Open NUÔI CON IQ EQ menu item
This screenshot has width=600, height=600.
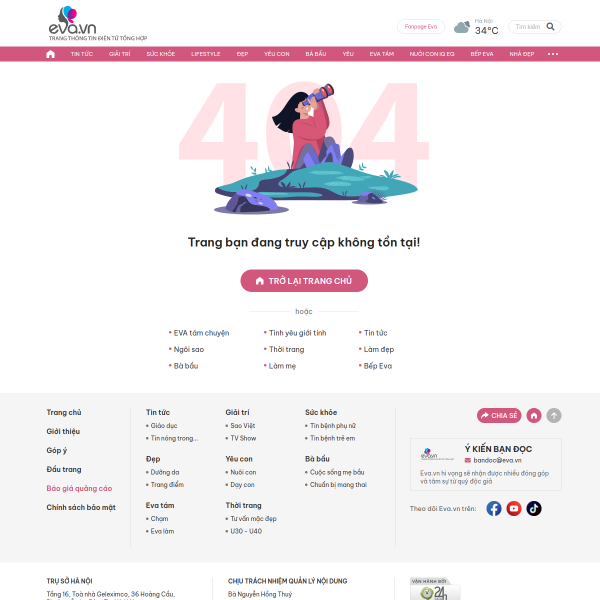pyautogui.click(x=432, y=54)
